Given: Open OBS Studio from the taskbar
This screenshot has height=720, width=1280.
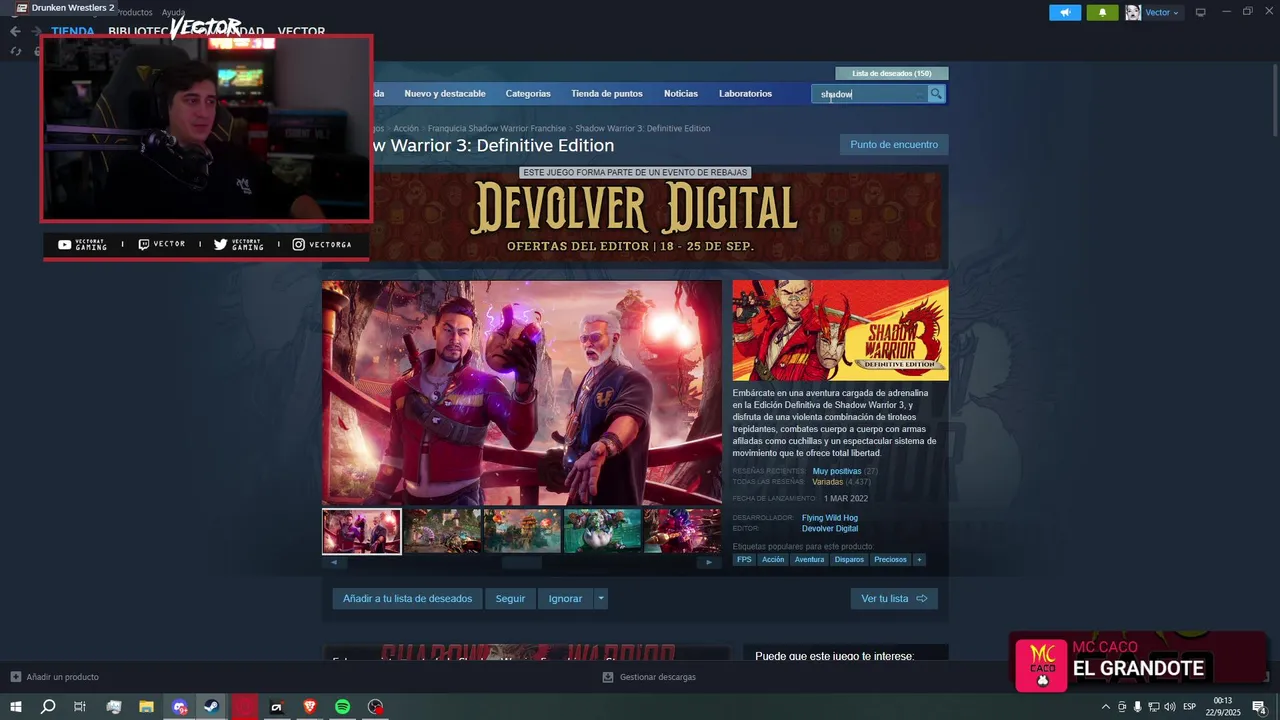Looking at the screenshot, I should 375,707.
